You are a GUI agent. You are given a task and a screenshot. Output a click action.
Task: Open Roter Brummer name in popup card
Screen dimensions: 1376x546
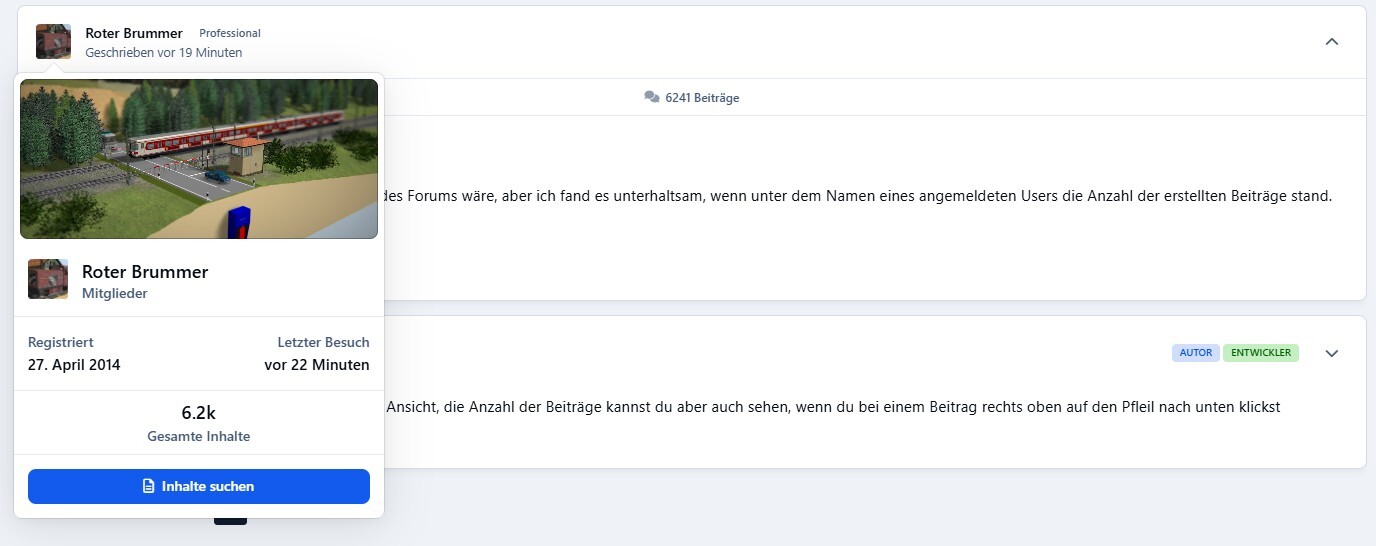(x=145, y=272)
